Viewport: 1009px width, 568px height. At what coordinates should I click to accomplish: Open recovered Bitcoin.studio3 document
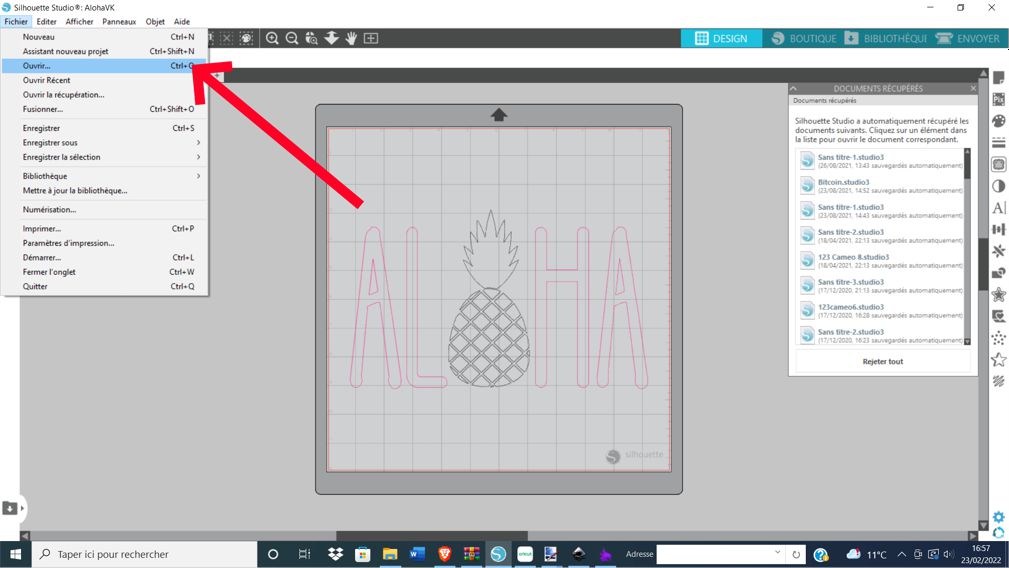(880, 186)
